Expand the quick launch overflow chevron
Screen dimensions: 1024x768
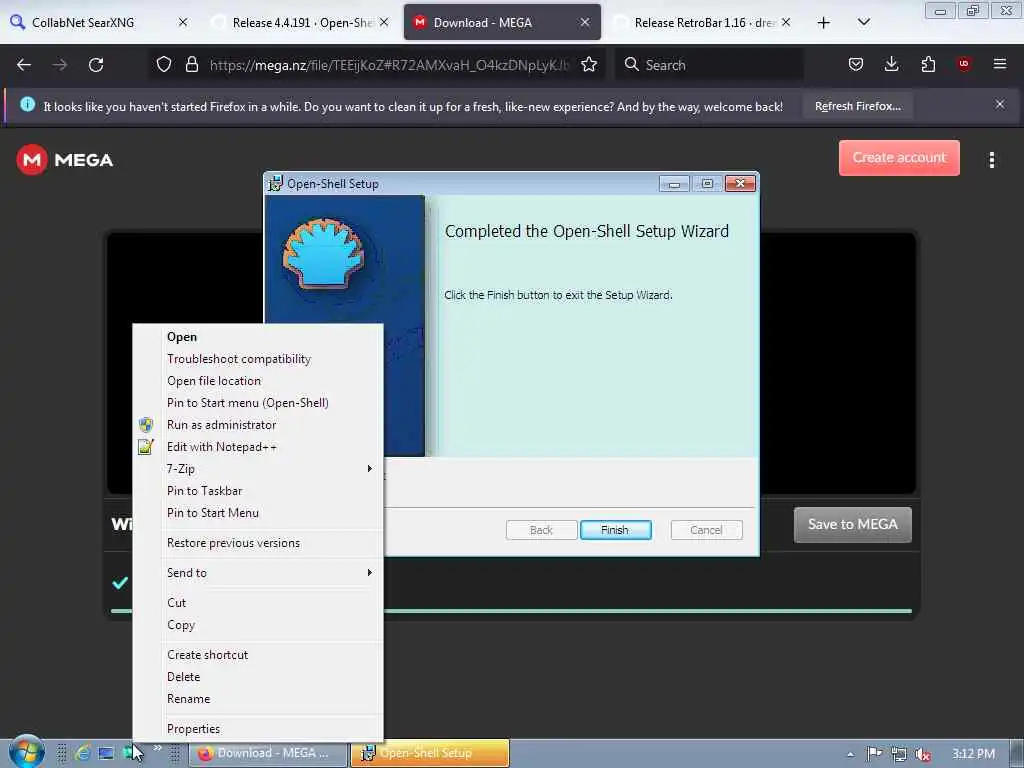point(157,748)
